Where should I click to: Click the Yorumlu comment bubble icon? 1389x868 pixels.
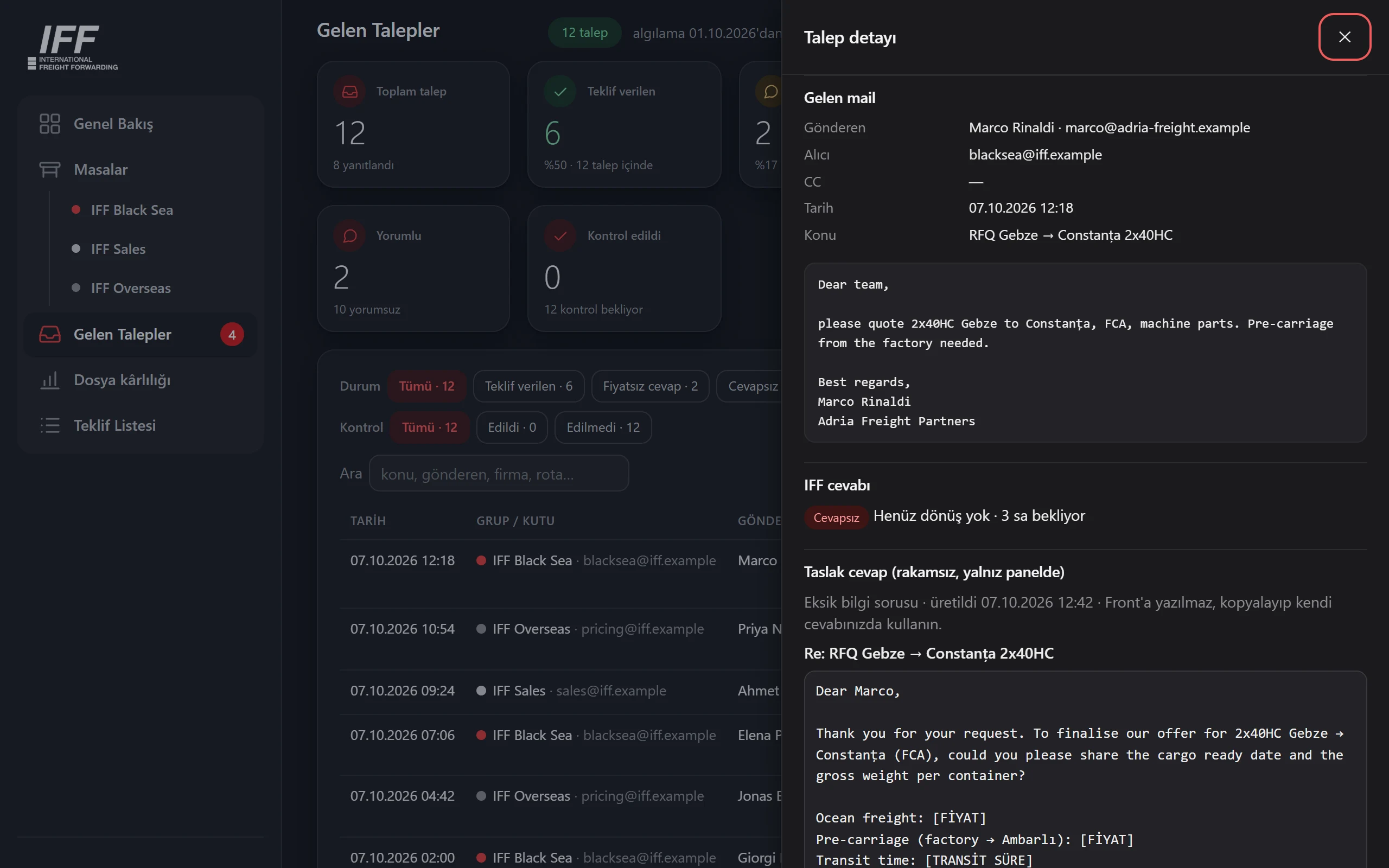tap(349, 235)
